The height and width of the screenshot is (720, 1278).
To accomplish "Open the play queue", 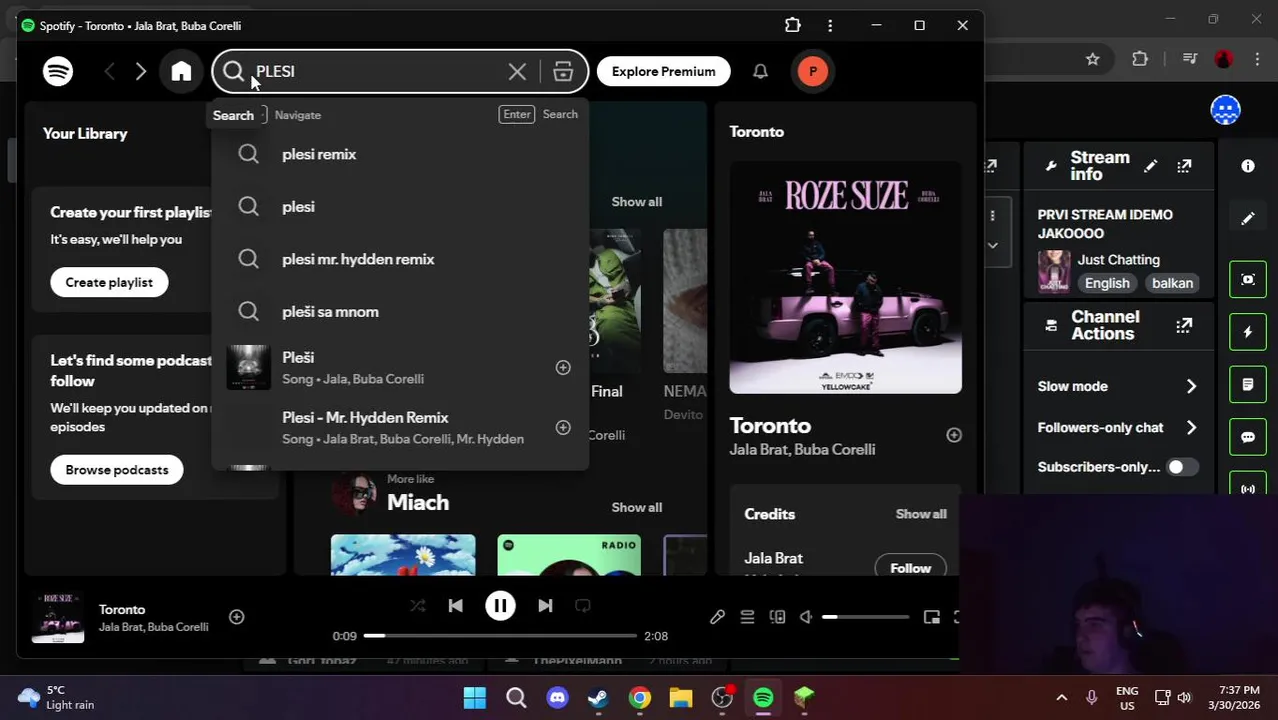I will [x=747, y=617].
